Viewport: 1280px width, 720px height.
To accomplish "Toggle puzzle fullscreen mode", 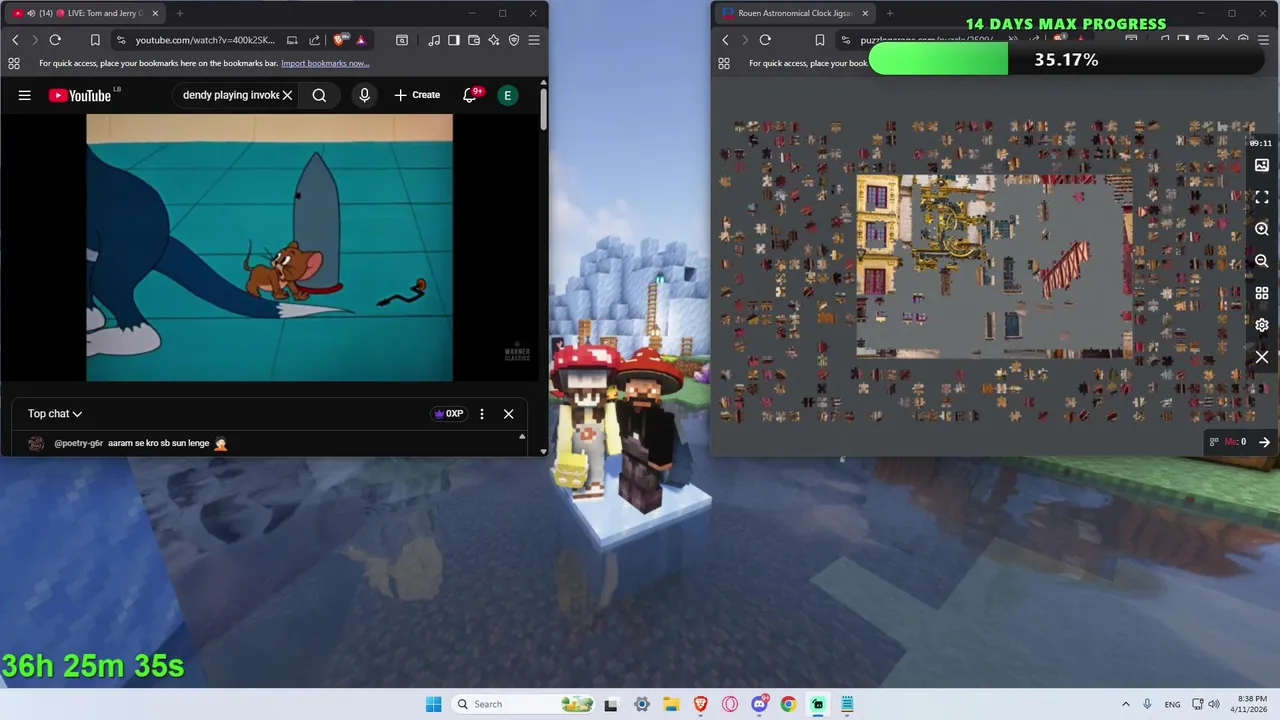I will (1262, 197).
